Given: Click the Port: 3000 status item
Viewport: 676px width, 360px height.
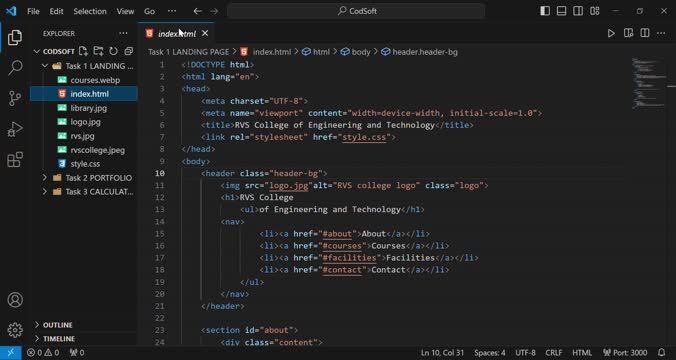Looking at the screenshot, I should 625,353.
